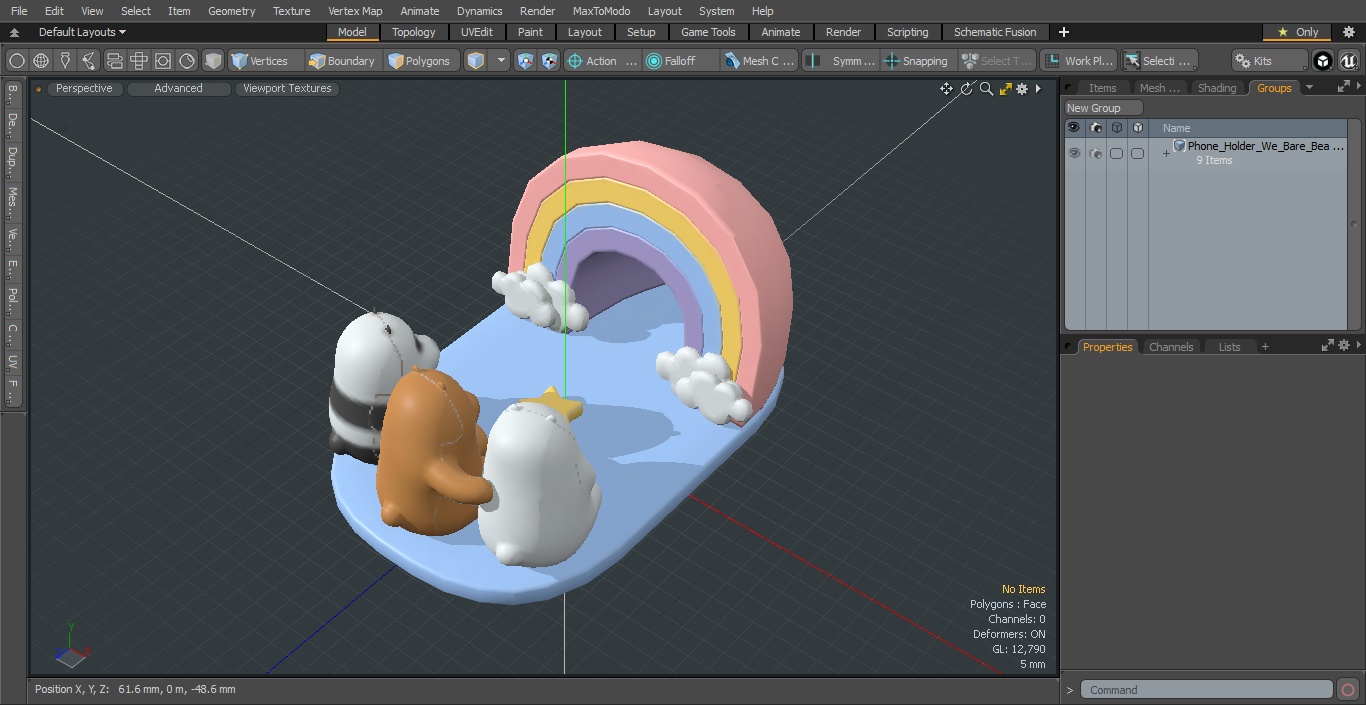Screen dimensions: 1366x705
Task: Click the loop slice toolbar icon
Action: click(114, 61)
